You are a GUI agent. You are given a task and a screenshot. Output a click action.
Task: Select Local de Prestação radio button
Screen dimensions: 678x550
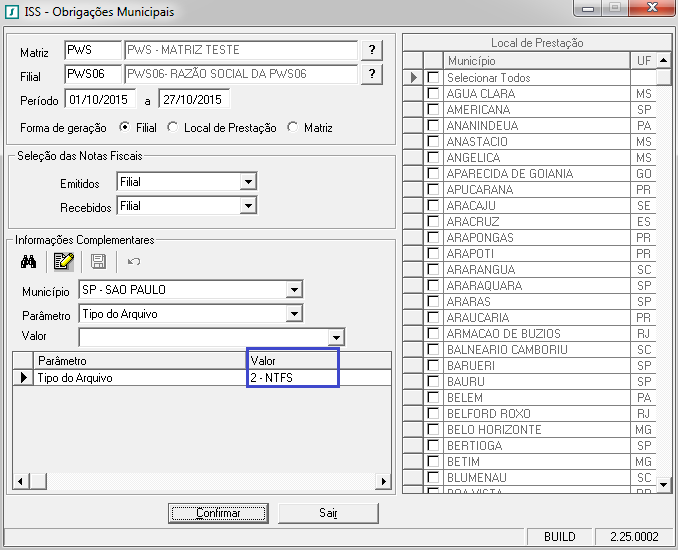click(x=173, y=127)
